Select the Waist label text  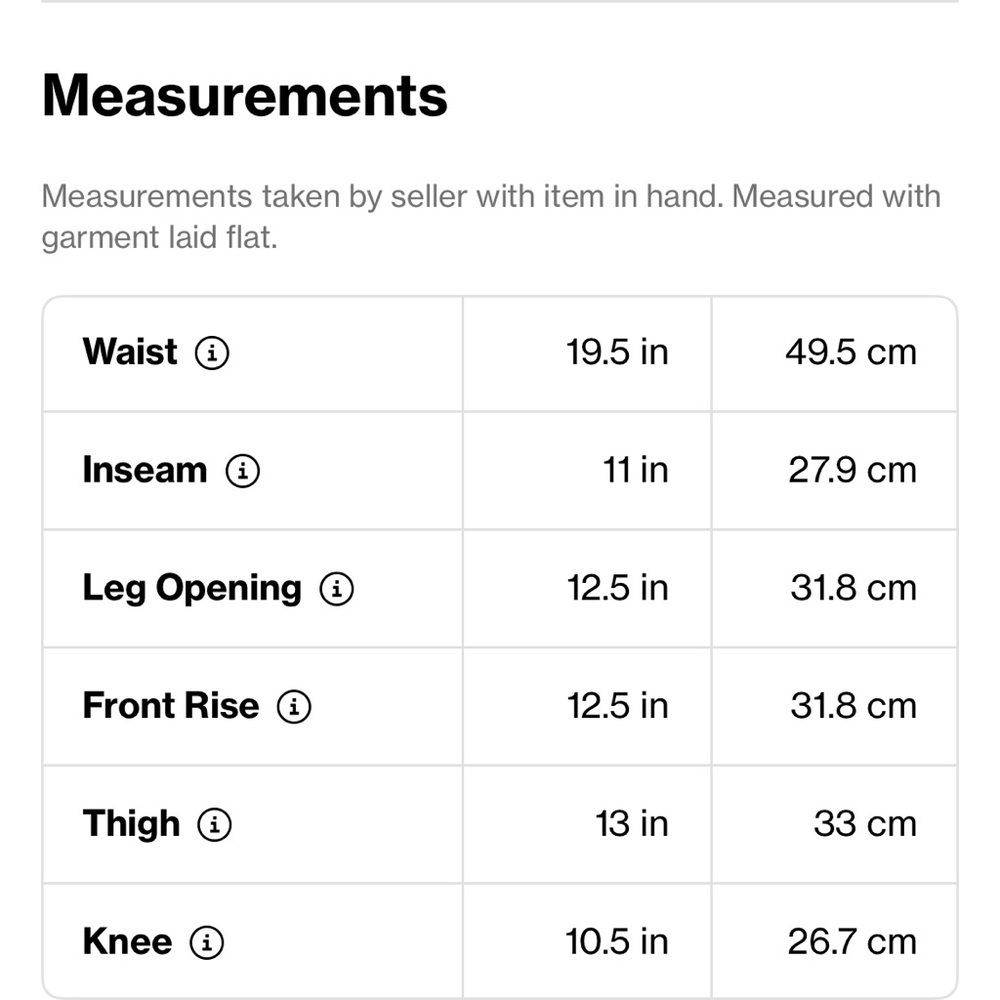130,351
